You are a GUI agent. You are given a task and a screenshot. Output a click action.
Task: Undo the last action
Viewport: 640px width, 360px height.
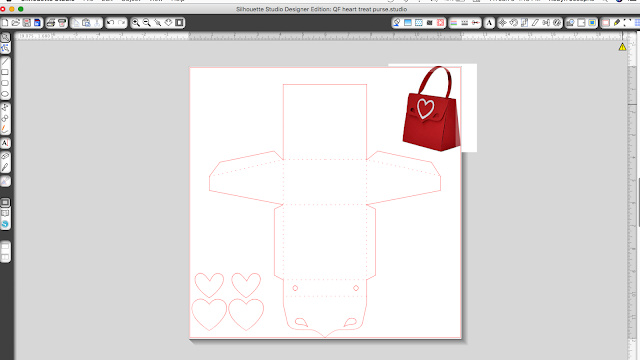click(110, 23)
